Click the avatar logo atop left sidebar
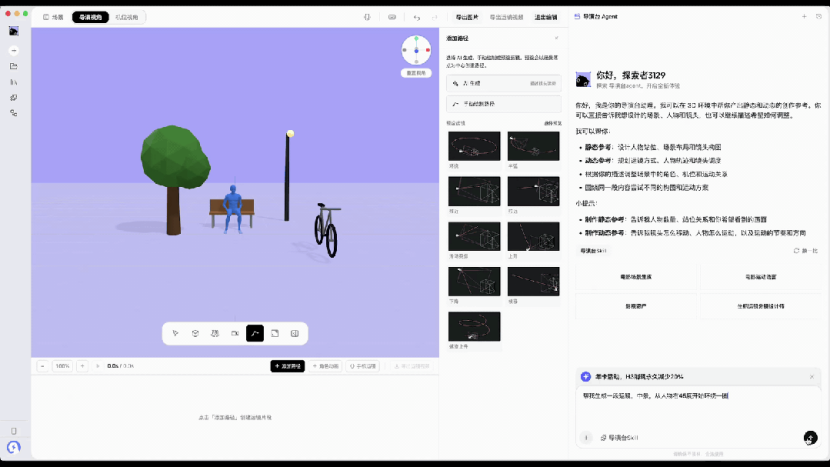Viewport: 831px width, 468px height. coord(14,31)
